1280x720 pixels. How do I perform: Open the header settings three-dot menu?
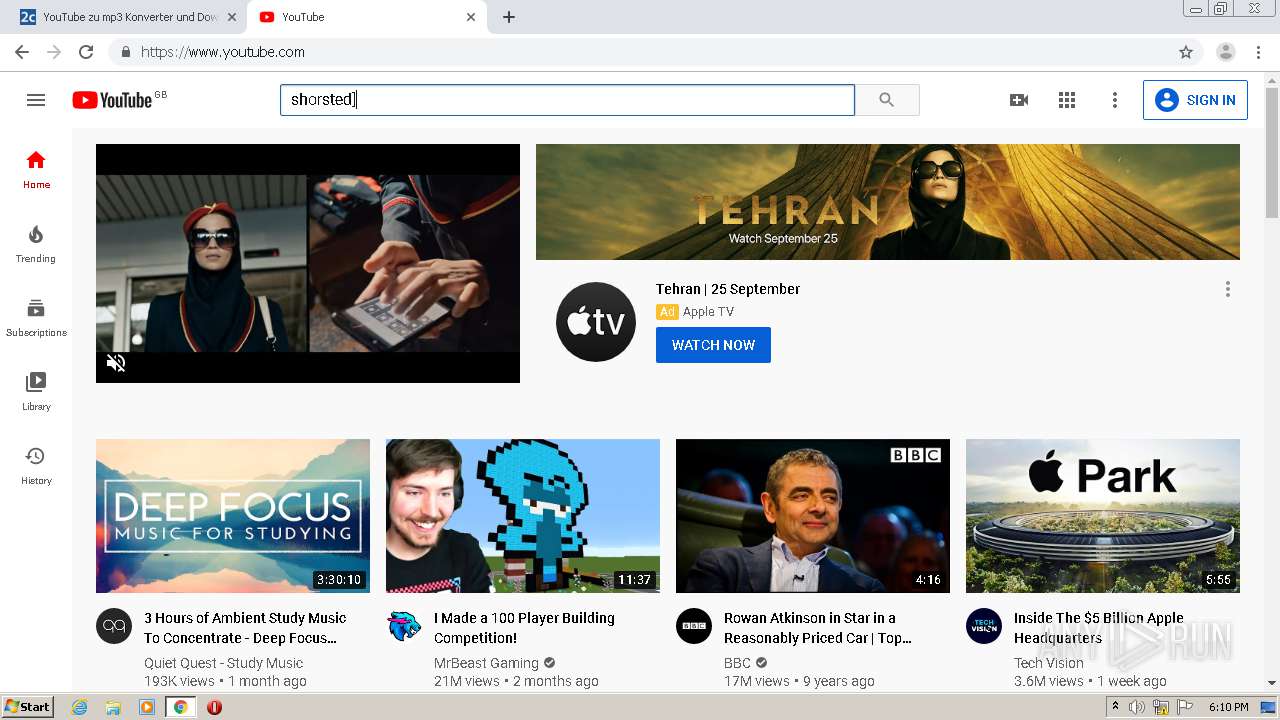(1115, 100)
